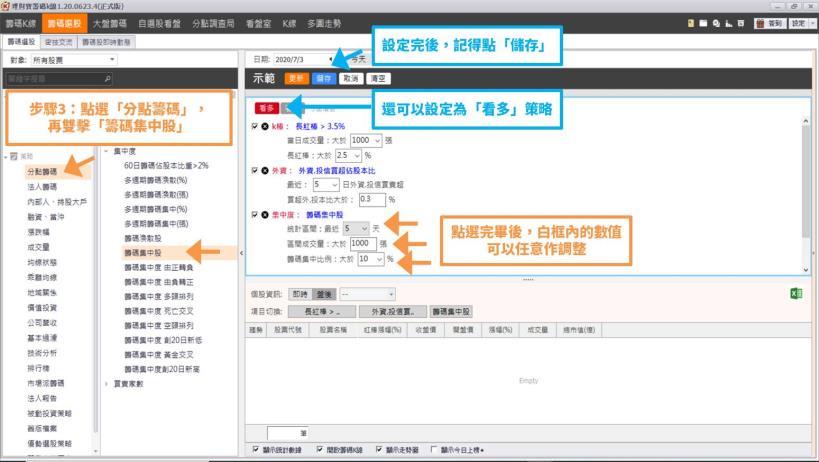Image resolution: width=819 pixels, height=462 pixels.
Task: Click the 成交量 column header
Action: click(x=537, y=330)
